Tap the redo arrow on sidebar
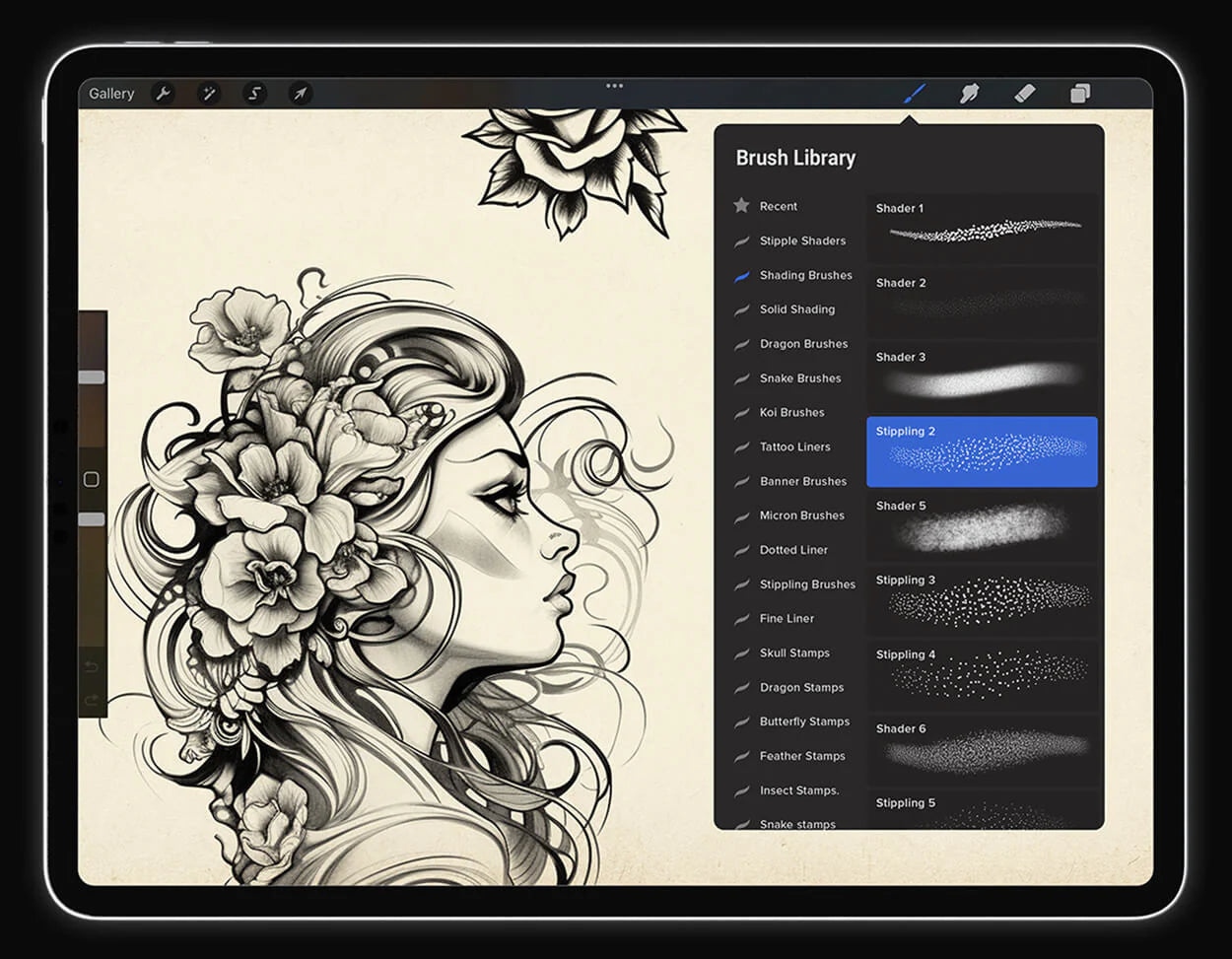Viewport: 1232px width, 959px height. [x=92, y=700]
